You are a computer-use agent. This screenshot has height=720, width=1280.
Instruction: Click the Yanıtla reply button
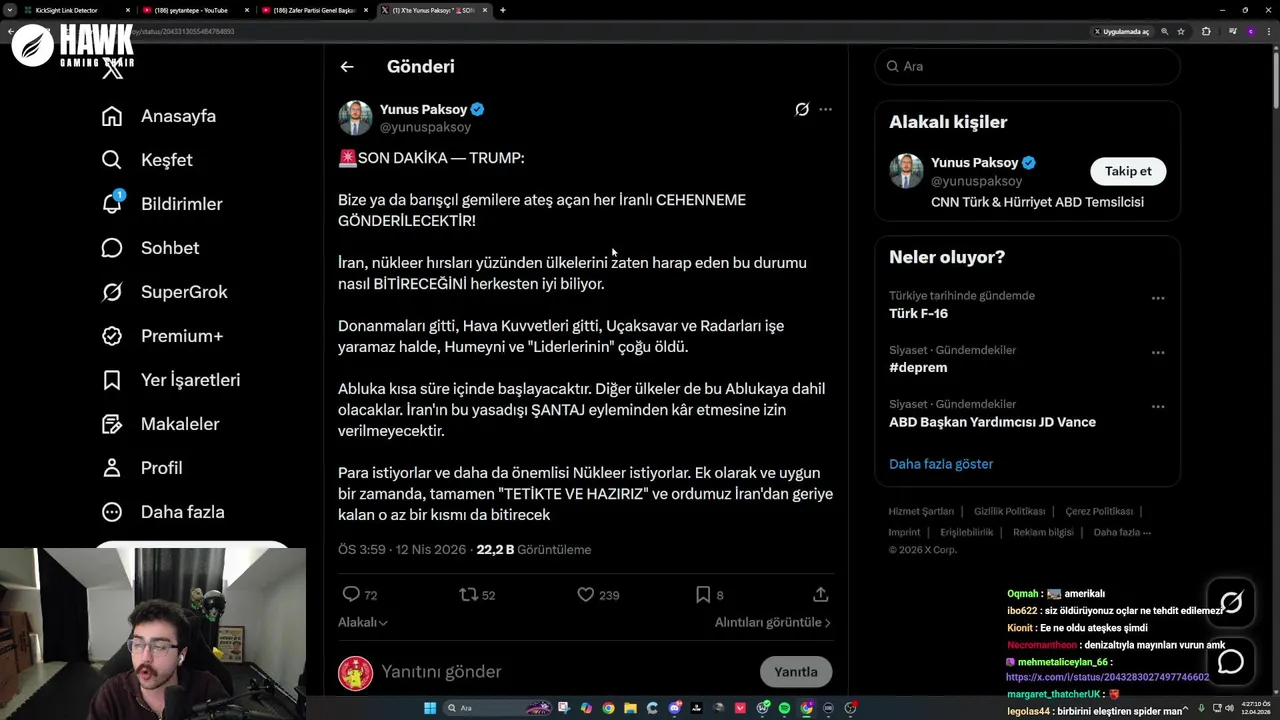tap(796, 672)
